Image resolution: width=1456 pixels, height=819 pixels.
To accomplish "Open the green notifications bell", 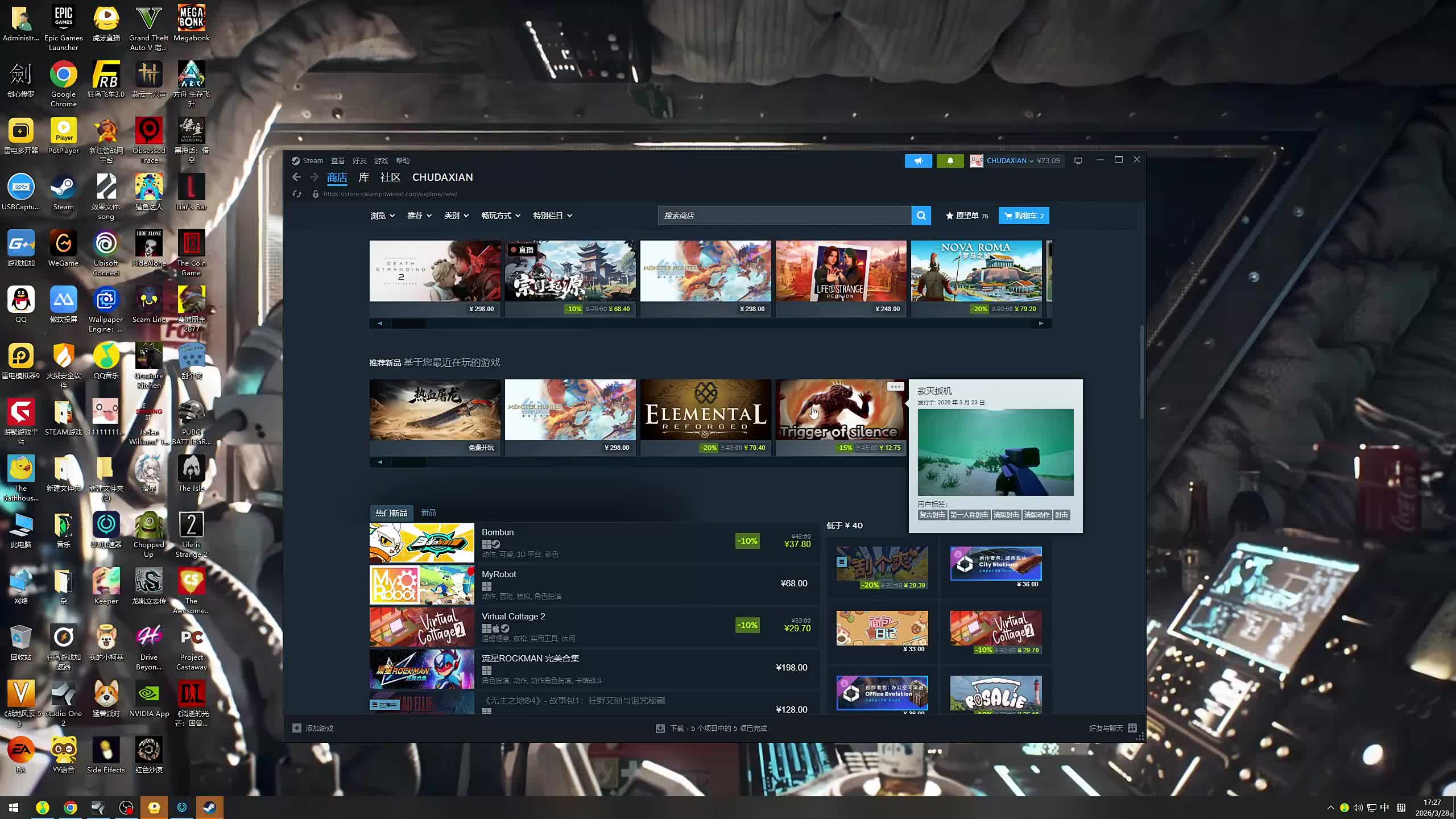I will pyautogui.click(x=950, y=161).
